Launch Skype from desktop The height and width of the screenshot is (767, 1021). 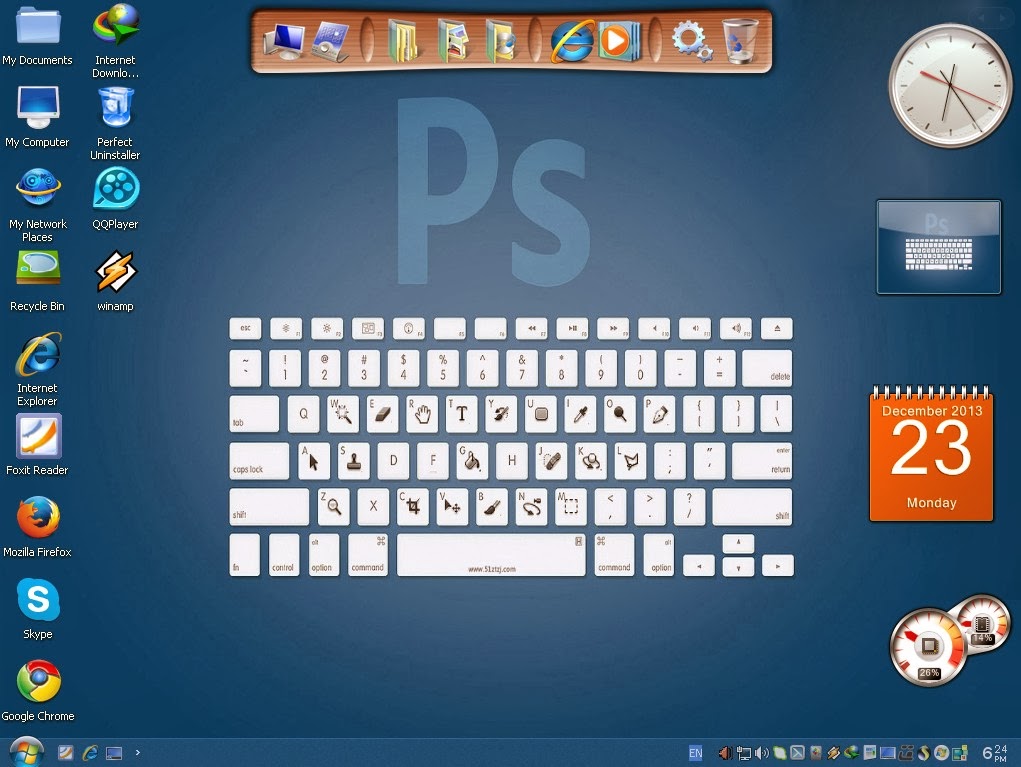38,609
